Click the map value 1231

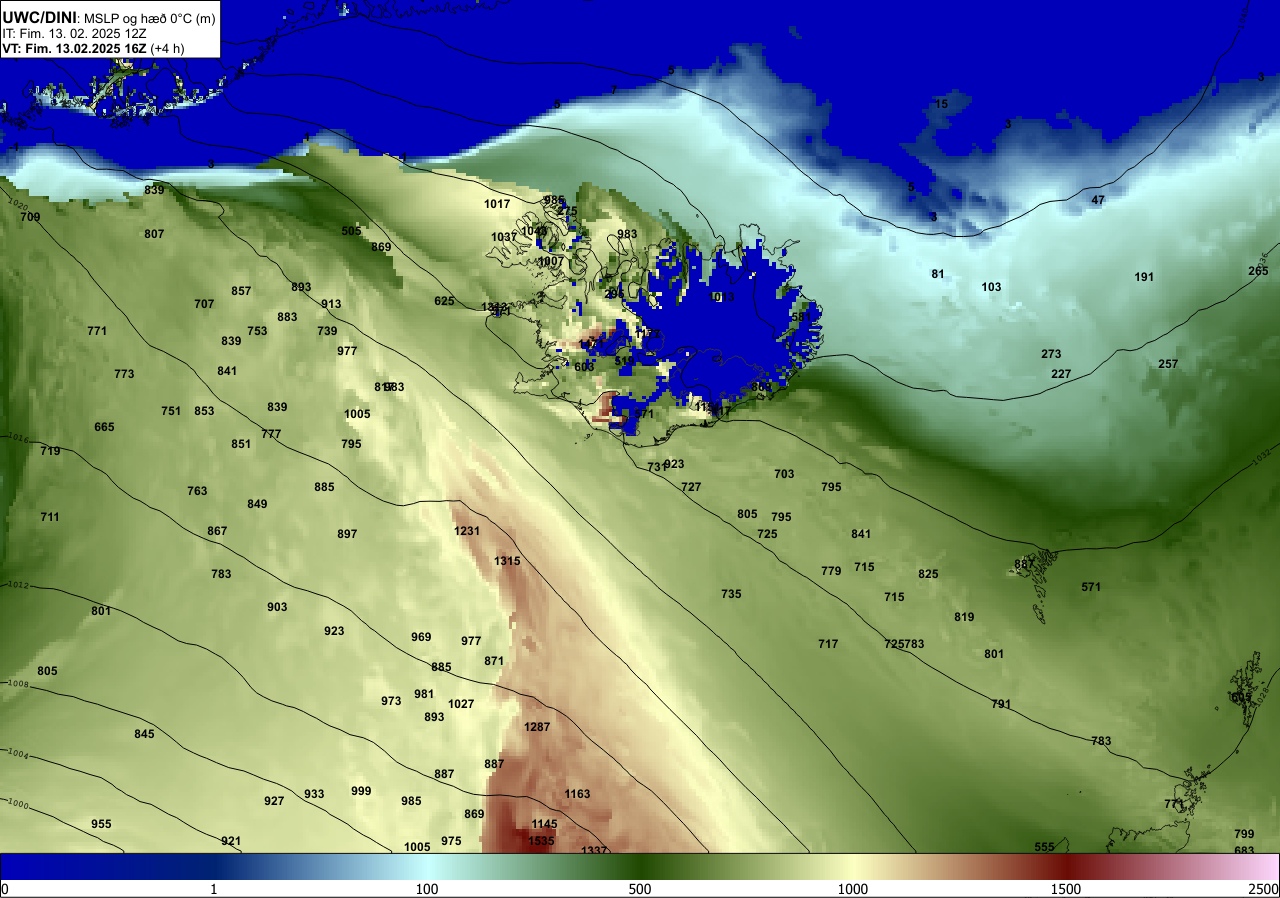467,531
